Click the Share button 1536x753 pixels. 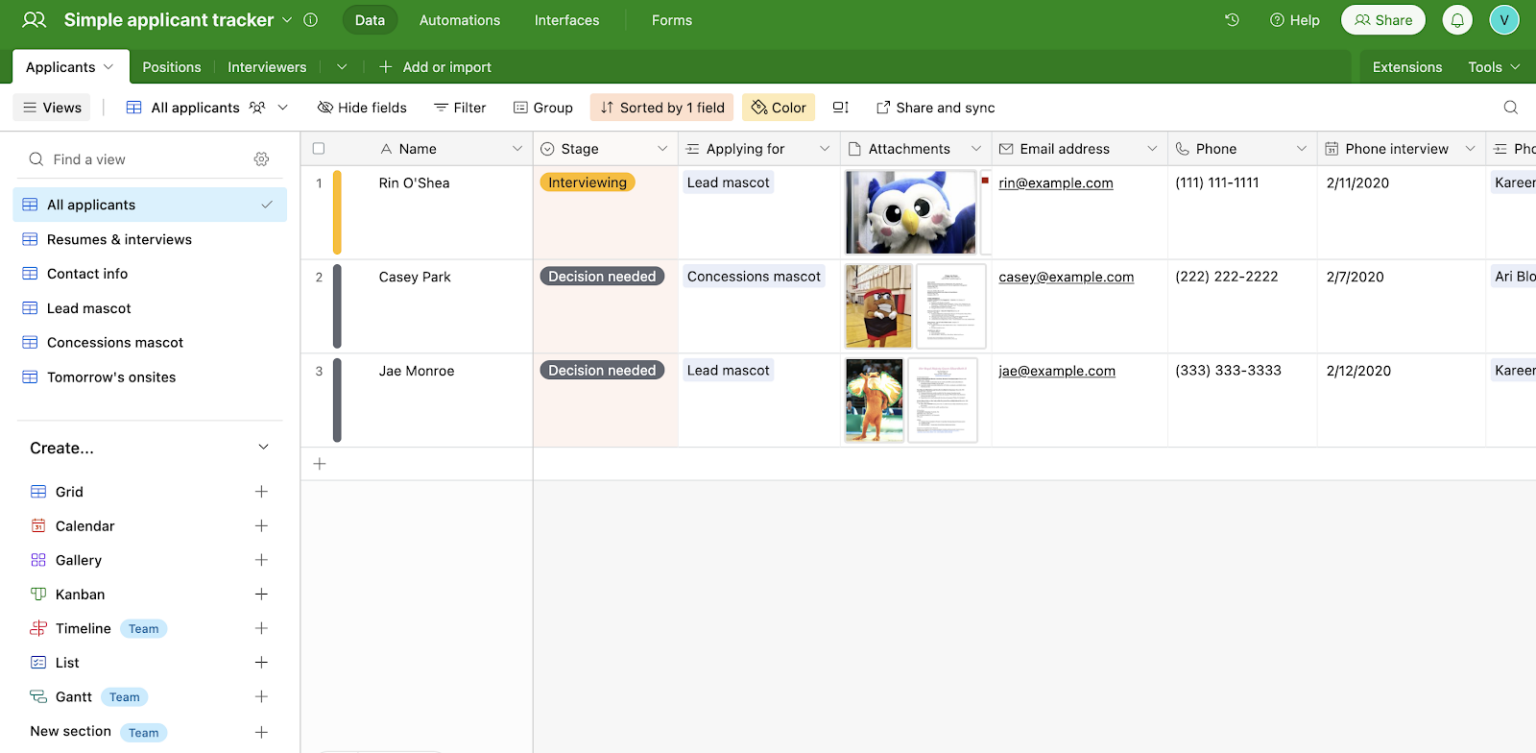tap(1383, 19)
